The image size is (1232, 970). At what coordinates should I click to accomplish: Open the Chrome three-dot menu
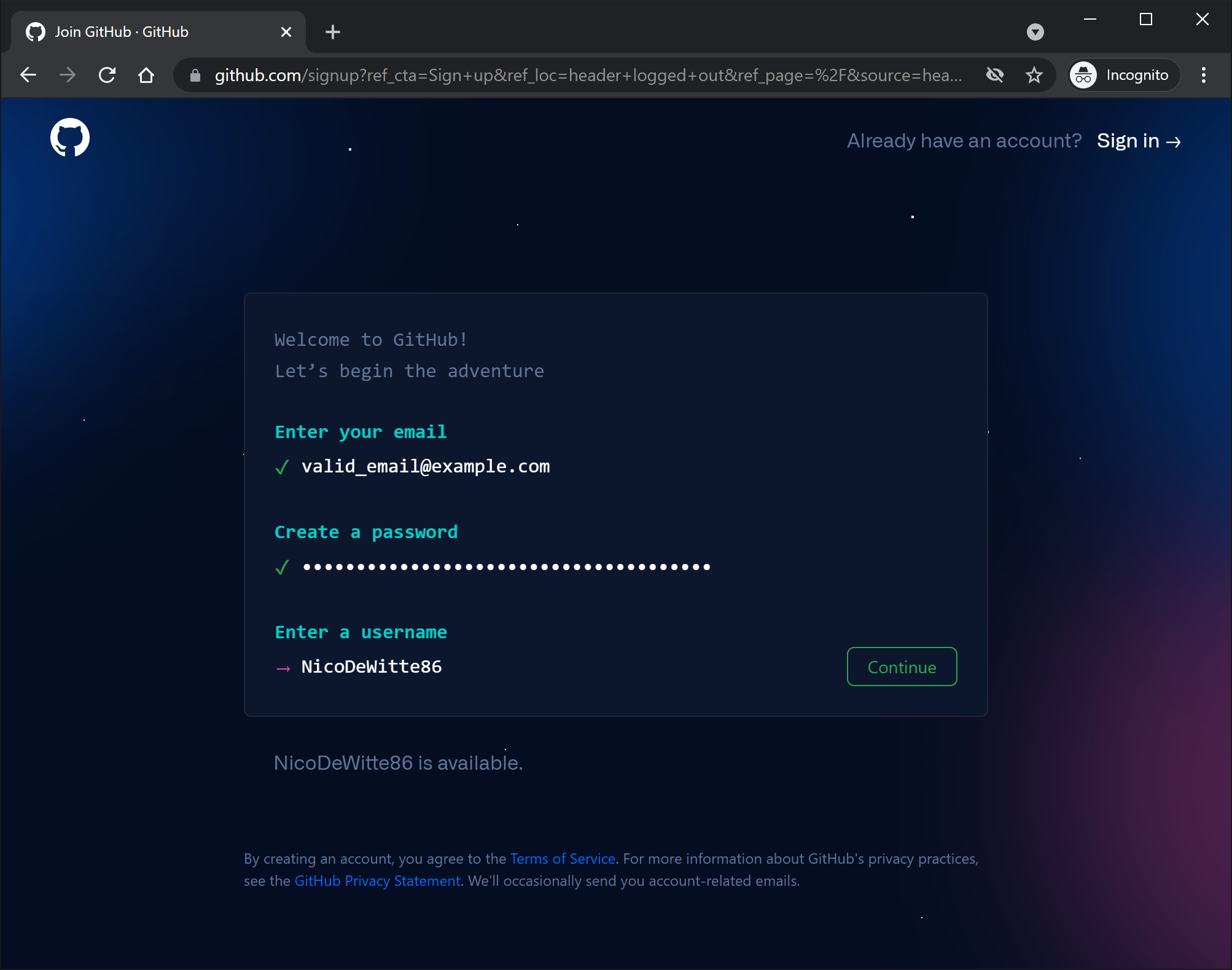tap(1204, 75)
